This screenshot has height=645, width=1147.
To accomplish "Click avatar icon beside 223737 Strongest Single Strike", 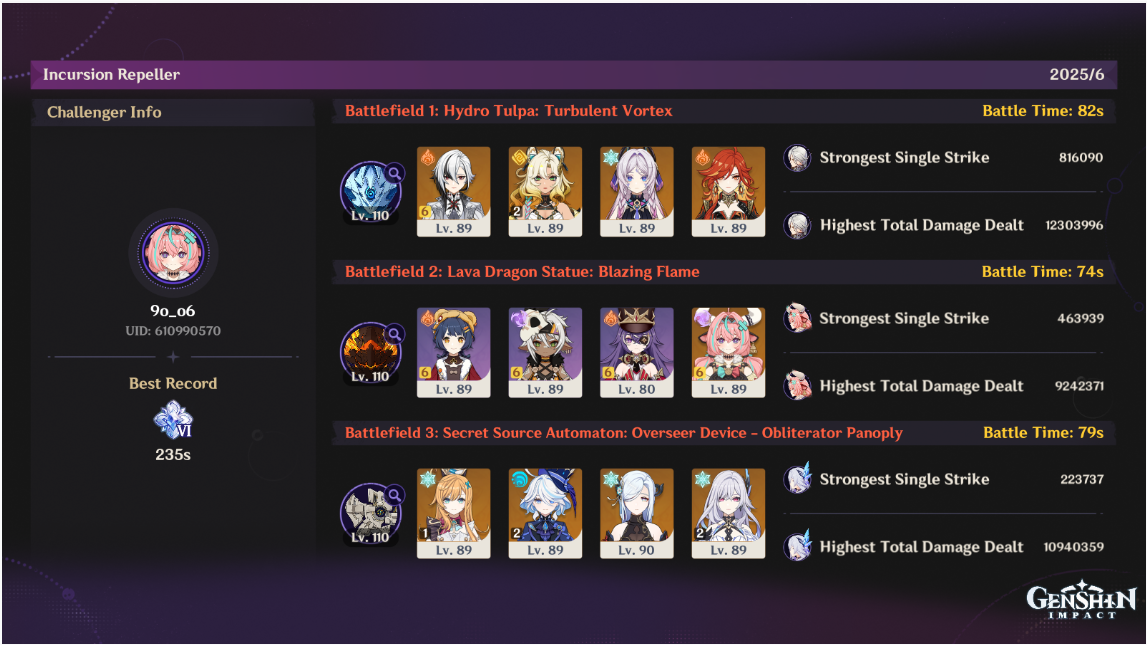I will pos(797,480).
